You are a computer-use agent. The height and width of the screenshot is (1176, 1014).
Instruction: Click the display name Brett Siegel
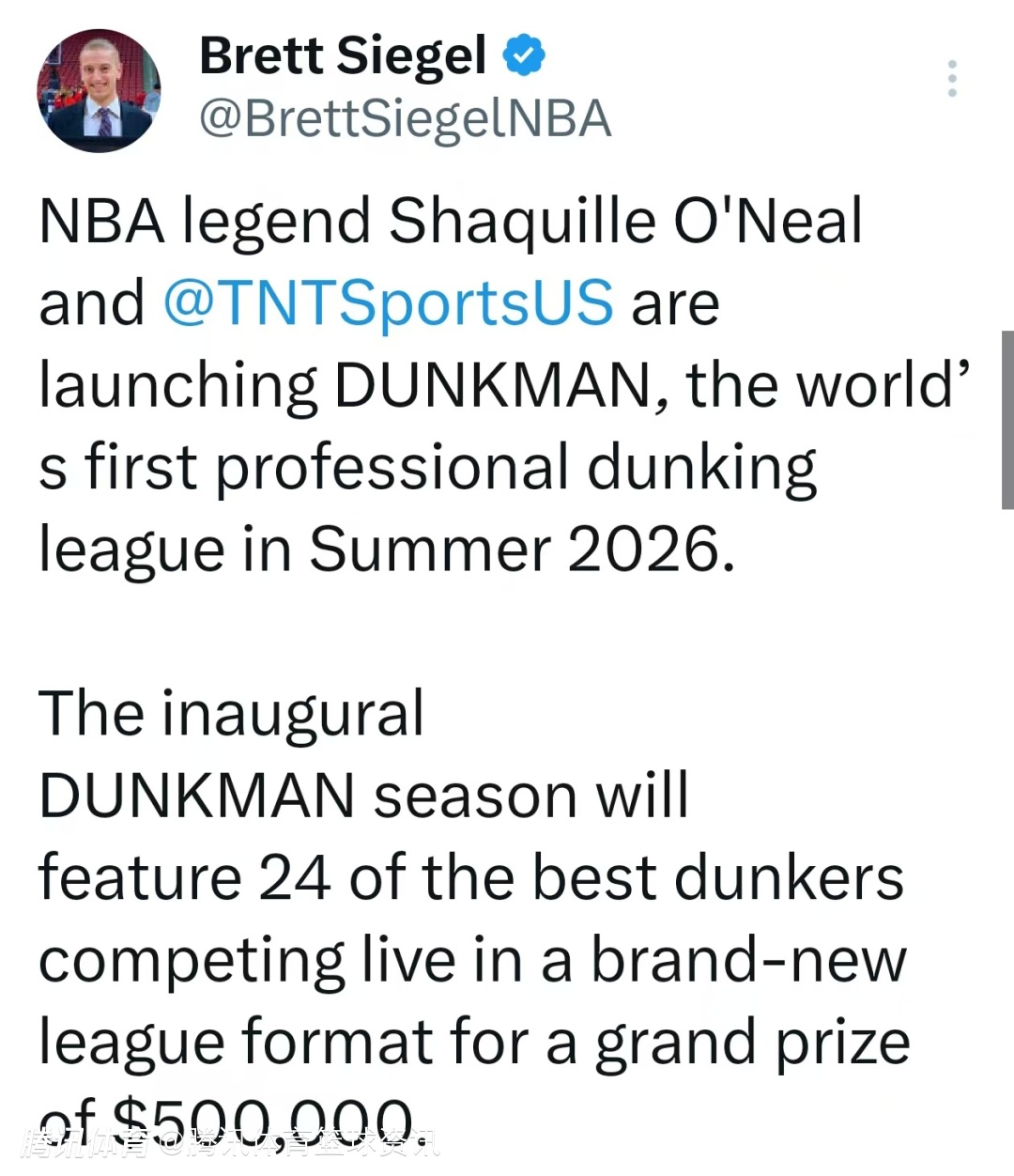(x=343, y=55)
